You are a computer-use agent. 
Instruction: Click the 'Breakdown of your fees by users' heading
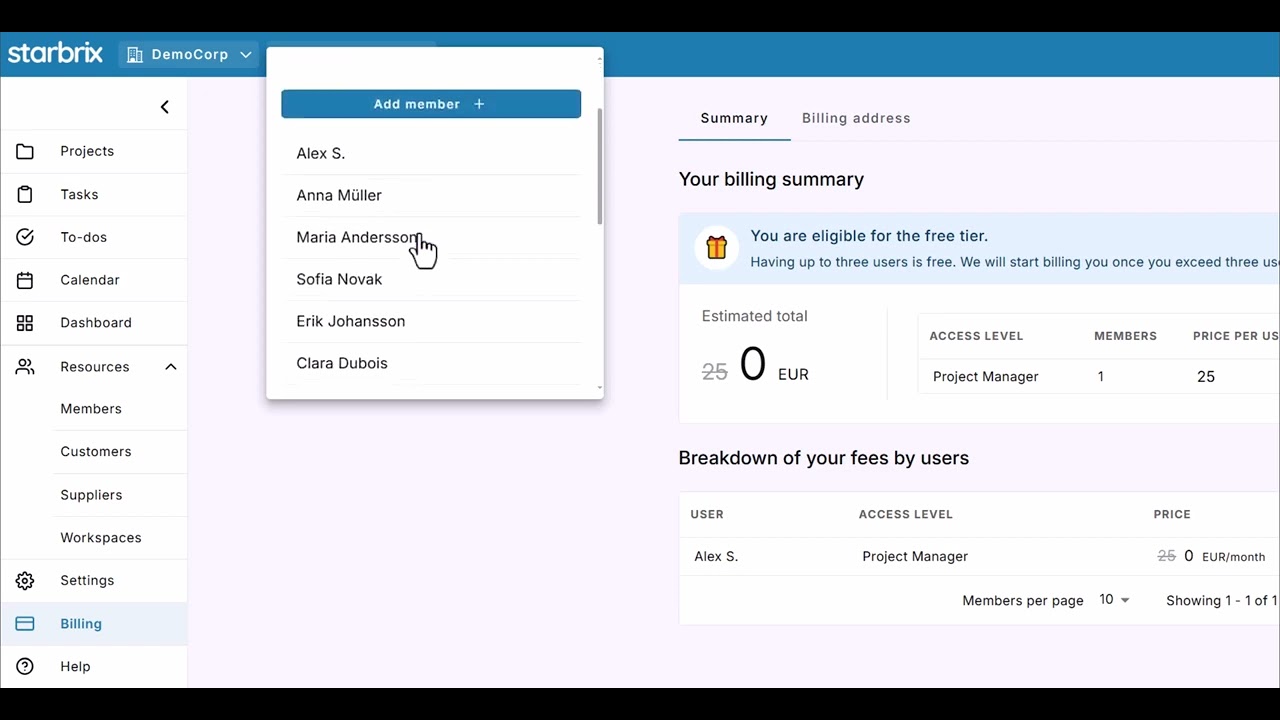[x=824, y=458]
